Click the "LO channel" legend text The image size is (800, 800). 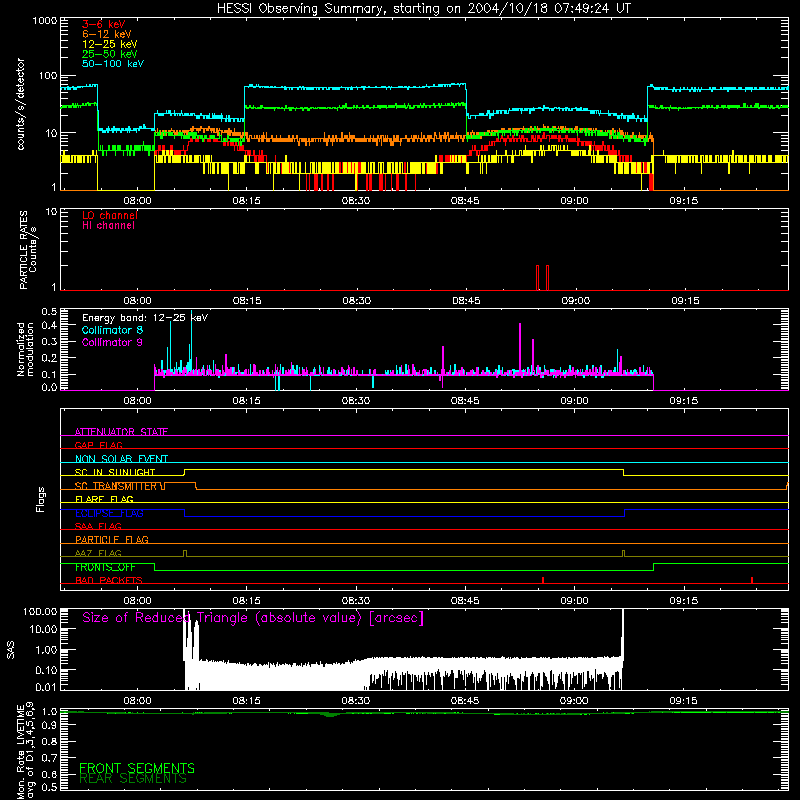tap(110, 215)
